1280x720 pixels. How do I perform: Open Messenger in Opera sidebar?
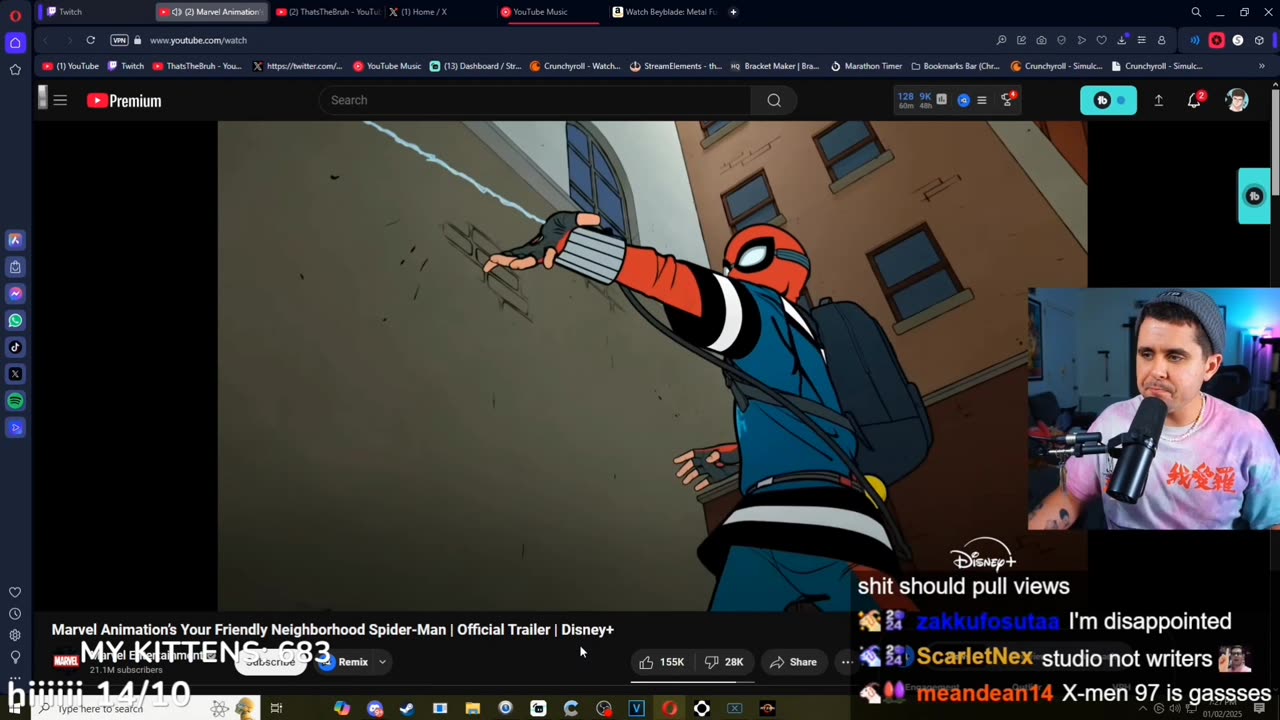(15, 294)
